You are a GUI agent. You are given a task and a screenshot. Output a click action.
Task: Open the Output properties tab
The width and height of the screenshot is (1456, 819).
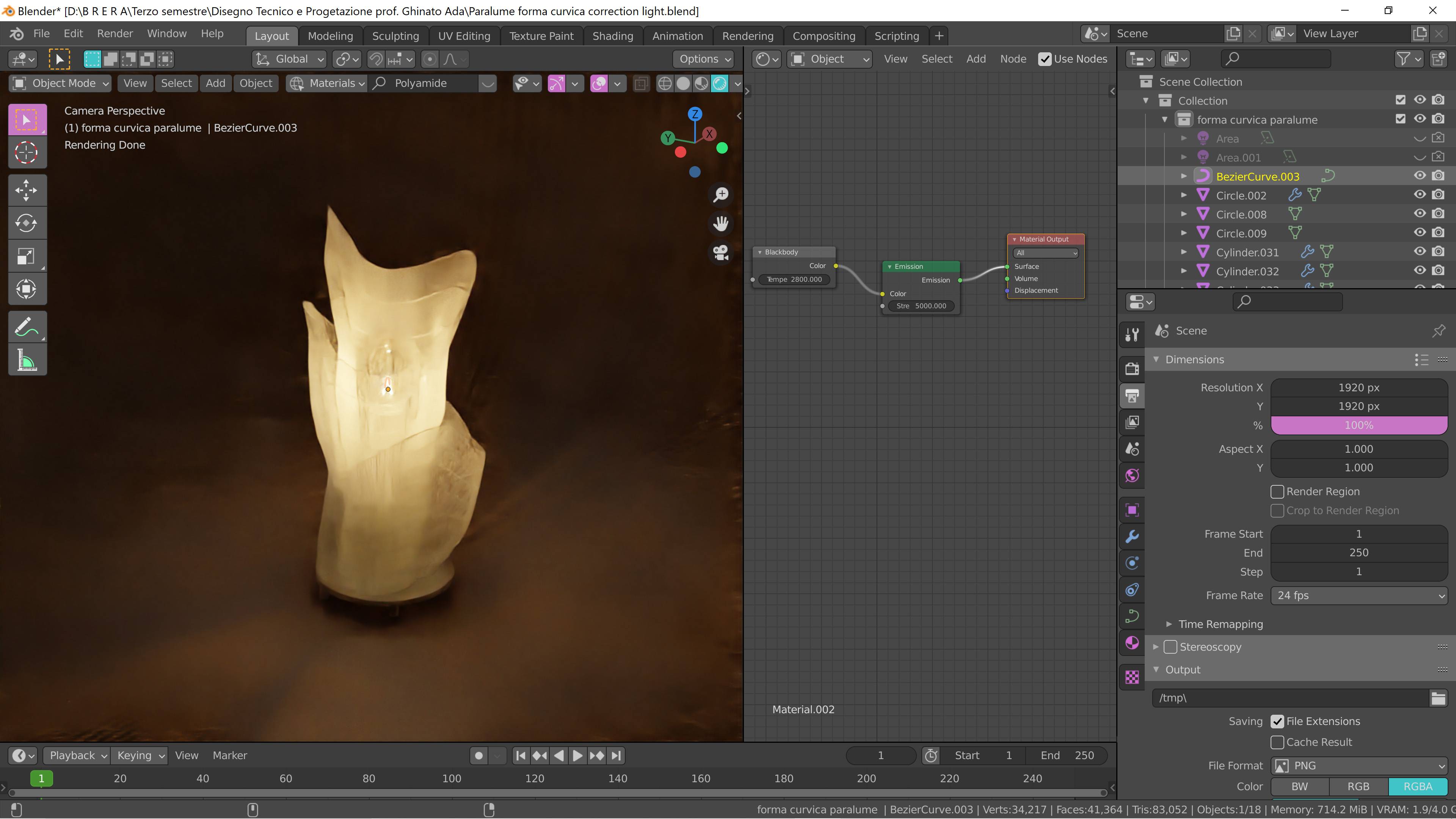pyautogui.click(x=1131, y=395)
